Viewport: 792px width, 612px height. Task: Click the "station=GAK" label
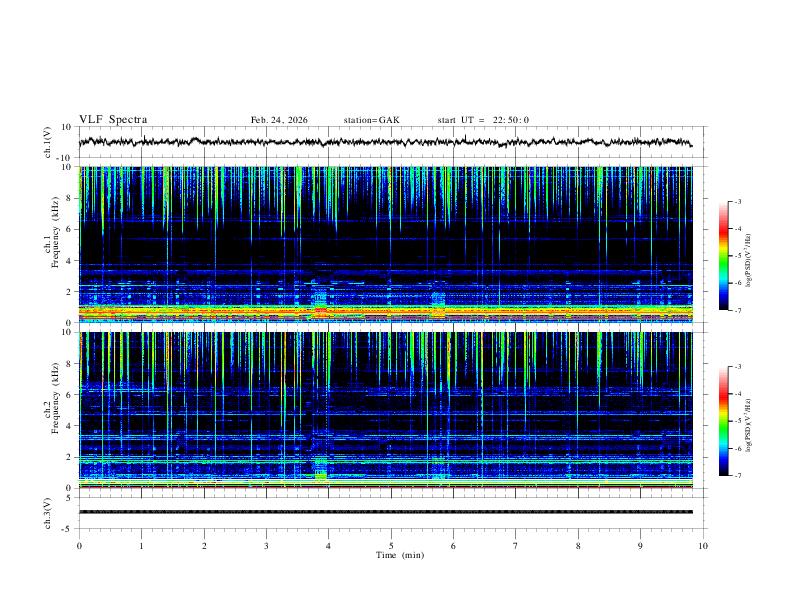[371, 120]
